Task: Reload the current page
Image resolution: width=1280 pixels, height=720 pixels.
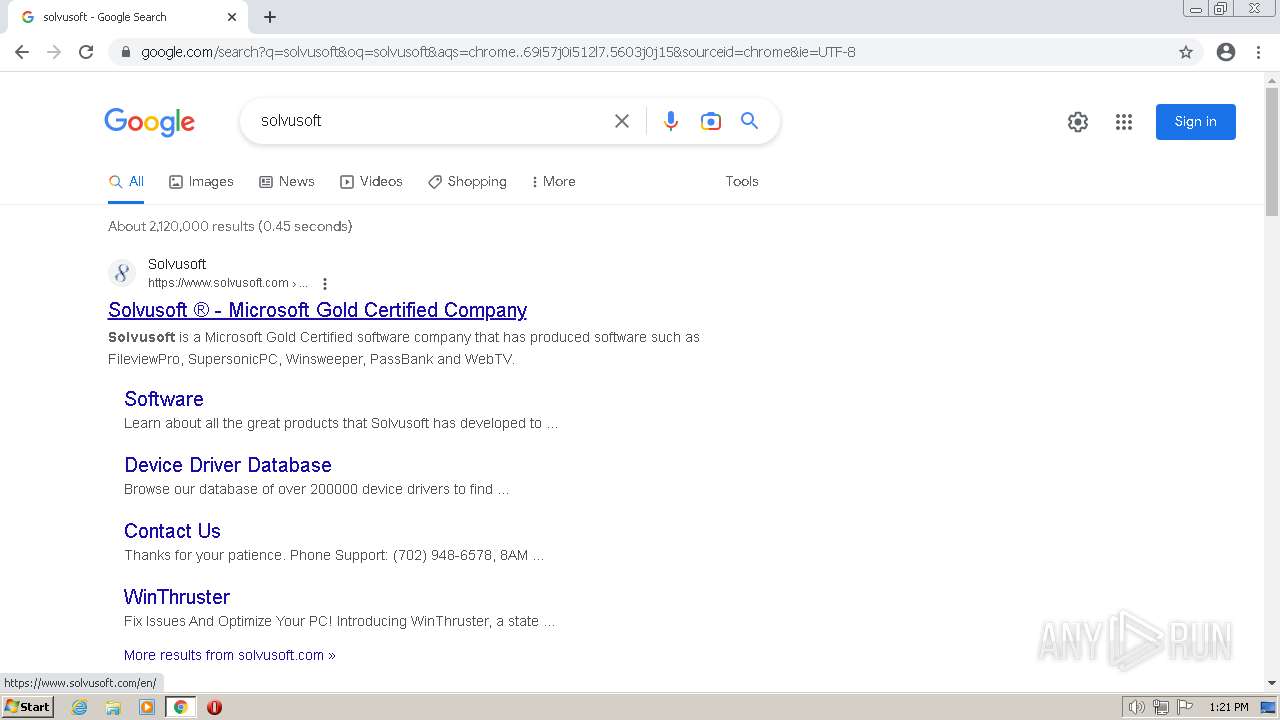Action: [x=86, y=52]
